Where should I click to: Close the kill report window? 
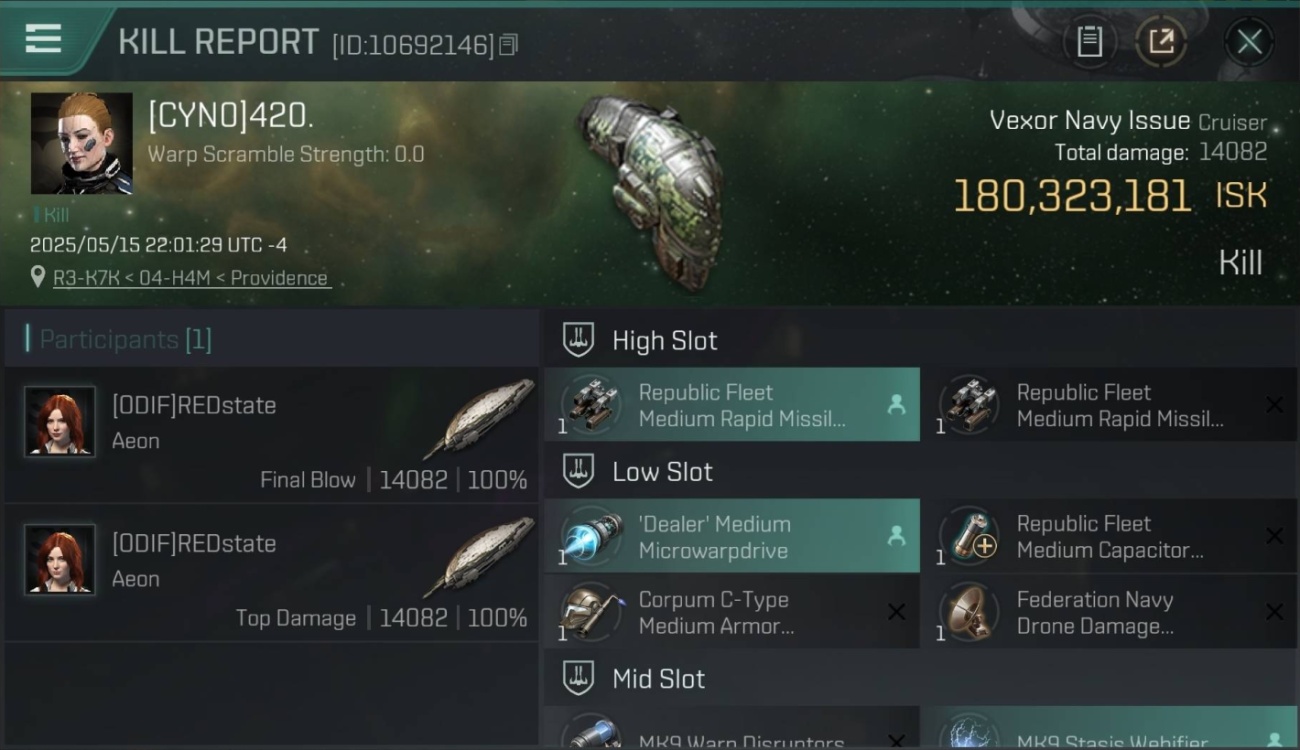[1249, 42]
